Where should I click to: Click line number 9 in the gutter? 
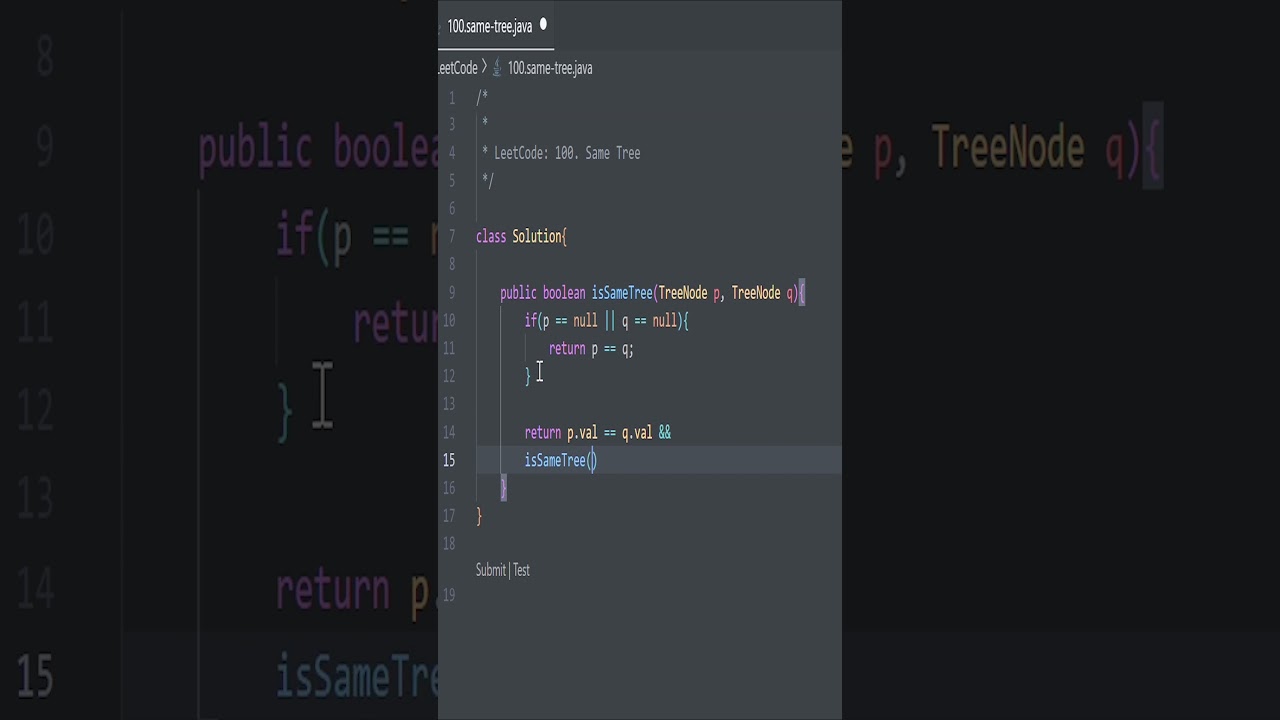452,293
